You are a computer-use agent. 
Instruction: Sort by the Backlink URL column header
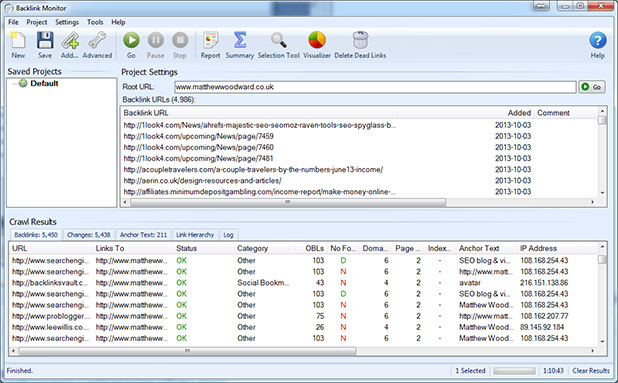tap(259, 113)
